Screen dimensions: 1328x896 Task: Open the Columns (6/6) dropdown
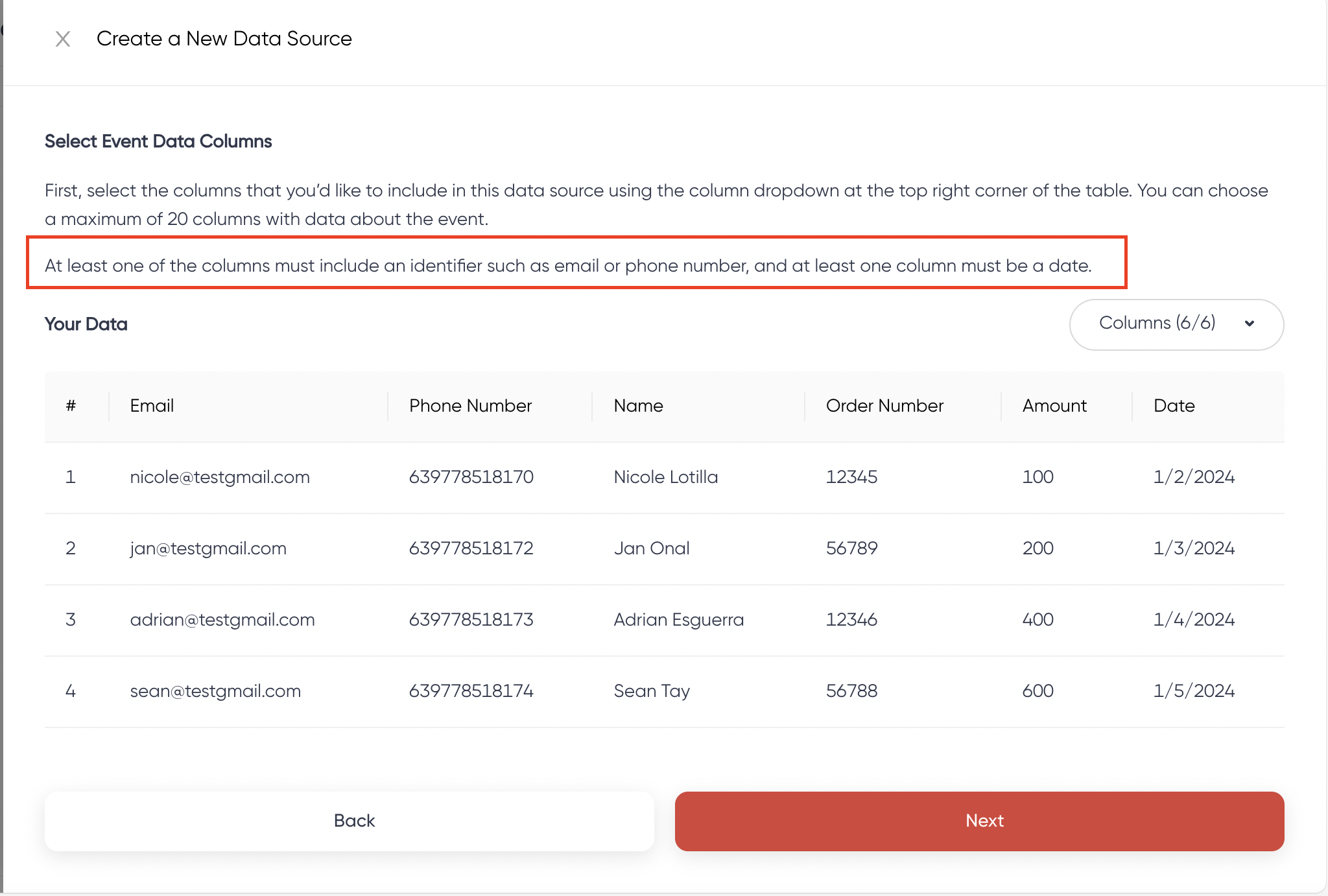(x=1175, y=324)
